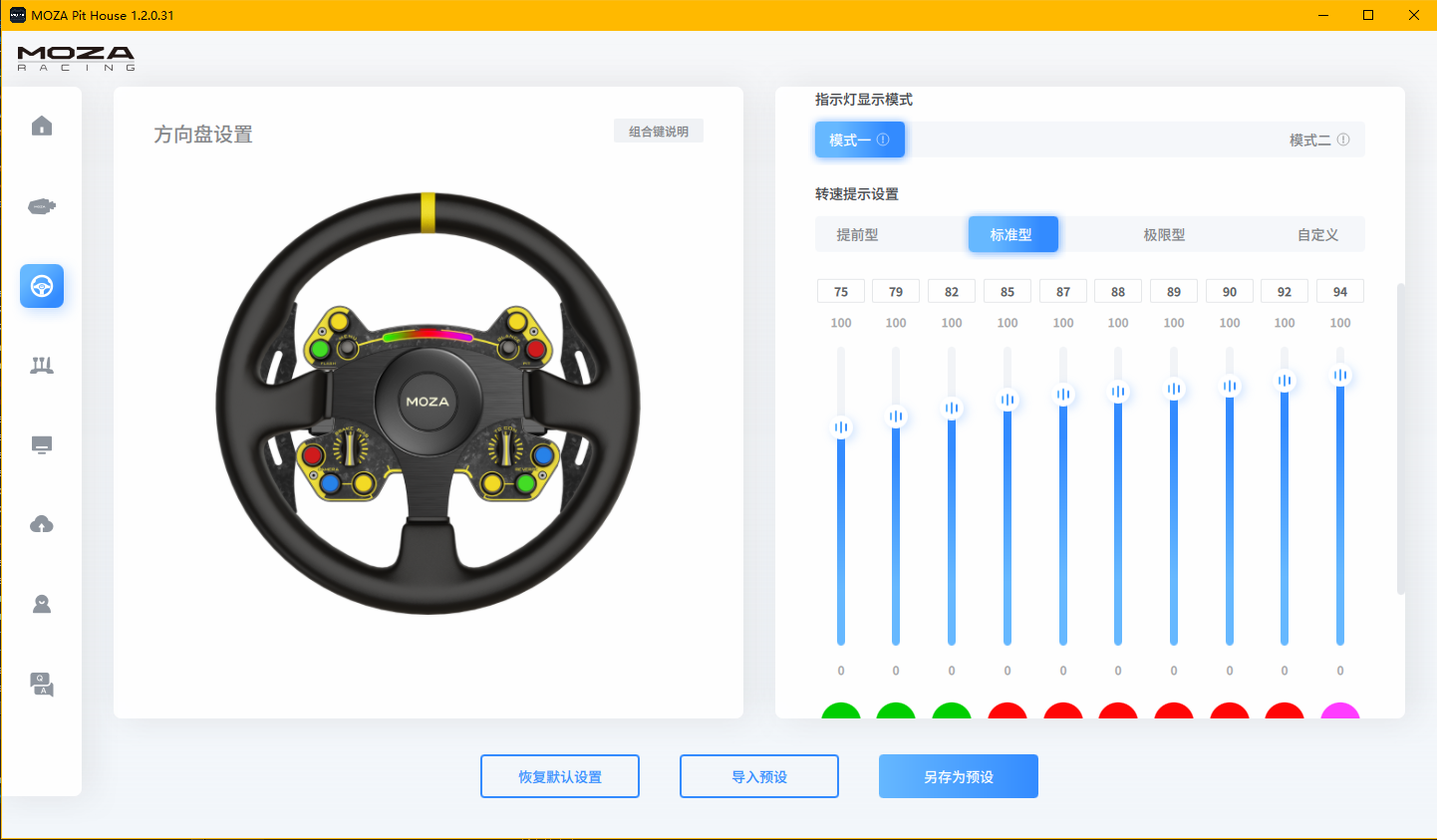
Task: Open the pedals settings icon
Action: [x=42, y=366]
